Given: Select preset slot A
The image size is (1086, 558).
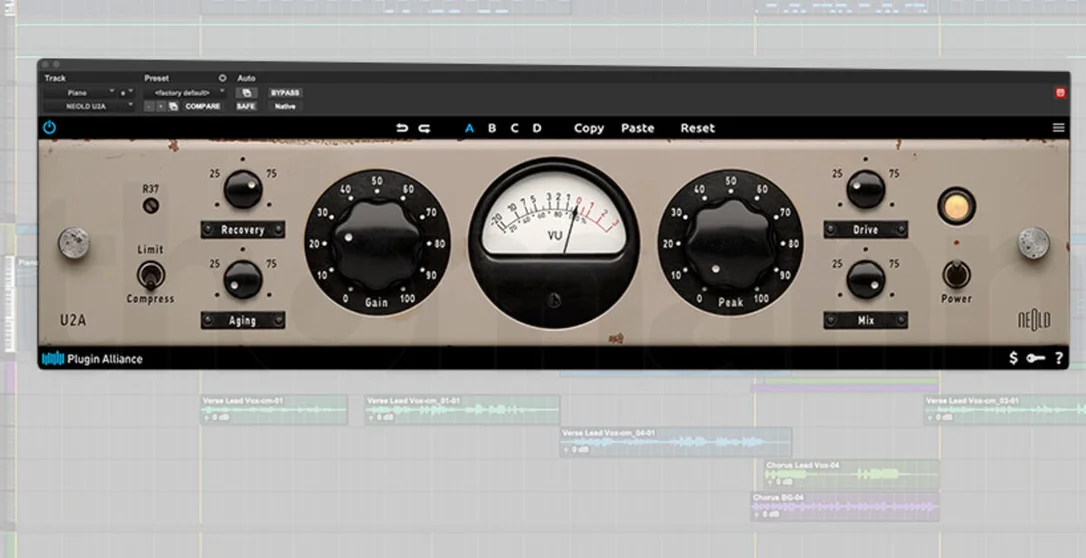Looking at the screenshot, I should click(x=470, y=128).
